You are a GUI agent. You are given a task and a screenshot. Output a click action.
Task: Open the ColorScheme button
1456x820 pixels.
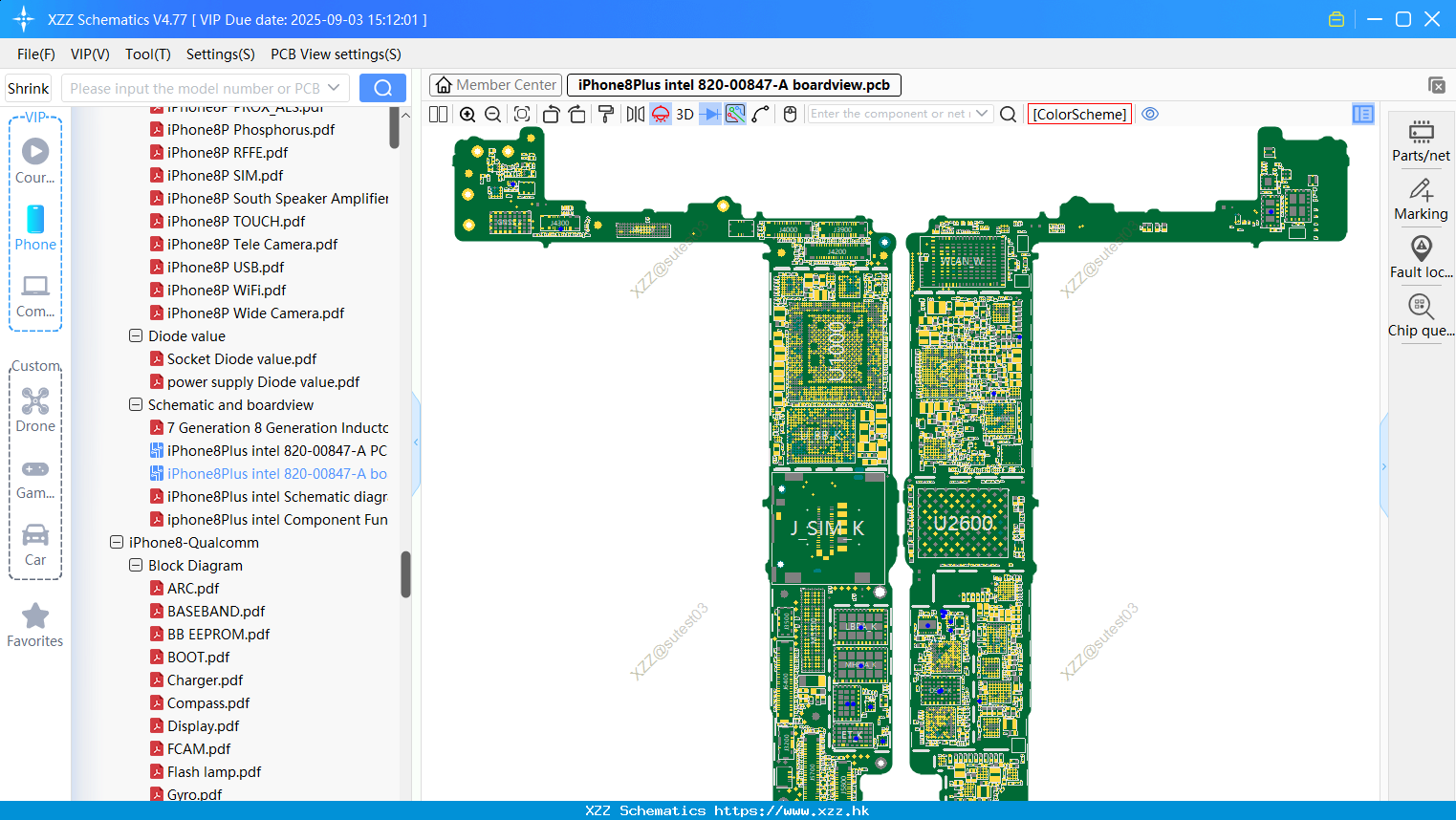click(1080, 114)
